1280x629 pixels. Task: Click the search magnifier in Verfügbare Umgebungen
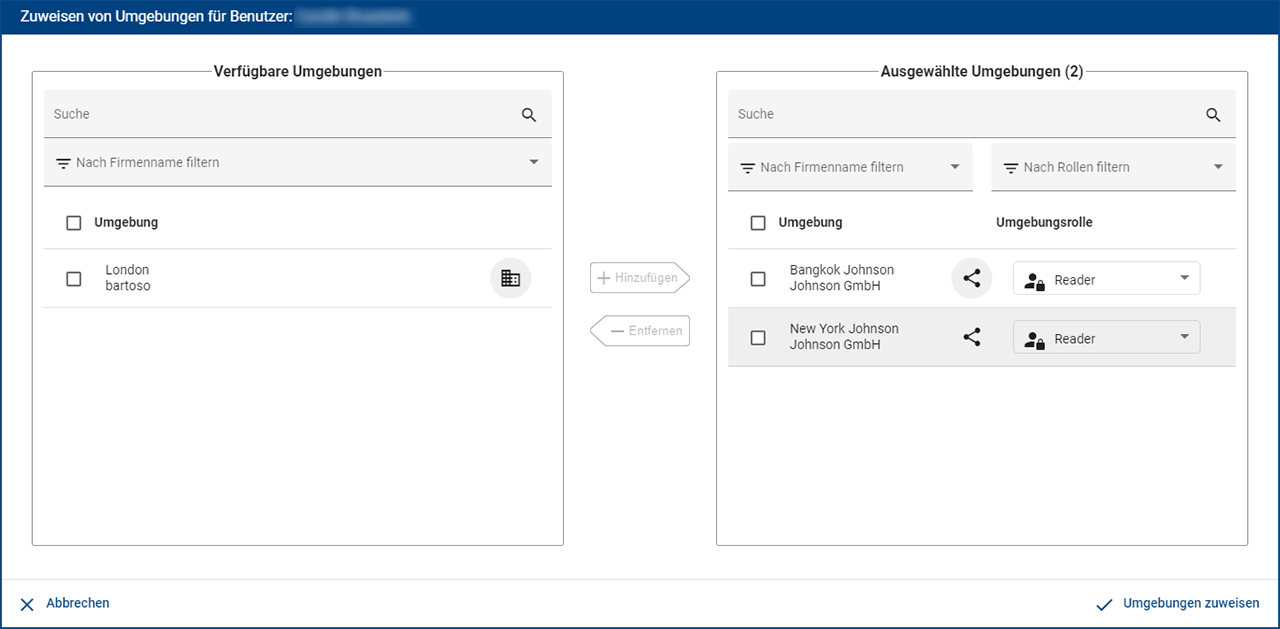[529, 115]
